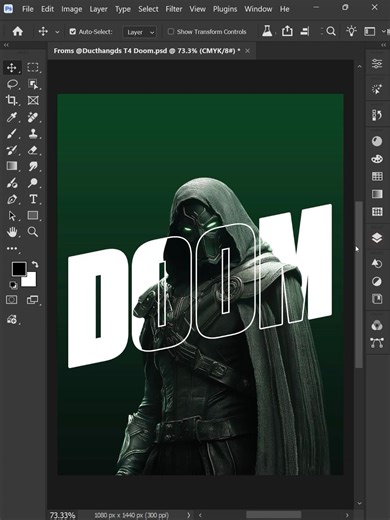The image size is (390, 520).
Task: Open the Discover lightbulb panel
Action: [x=351, y=31]
